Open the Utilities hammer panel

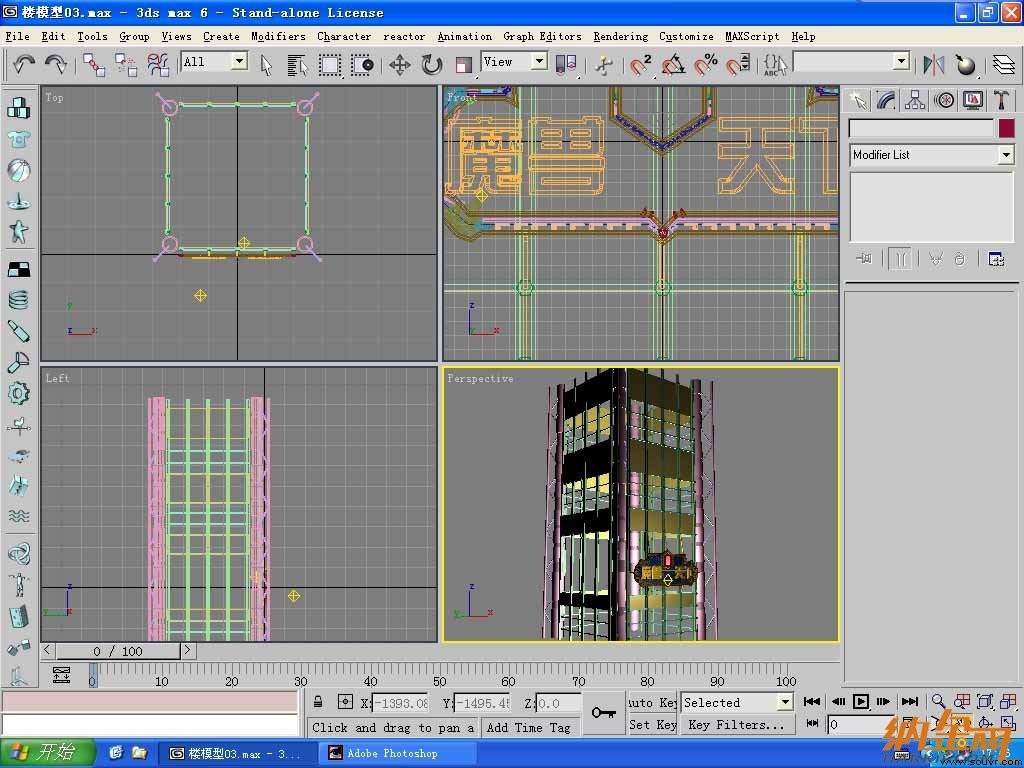[x=1001, y=100]
